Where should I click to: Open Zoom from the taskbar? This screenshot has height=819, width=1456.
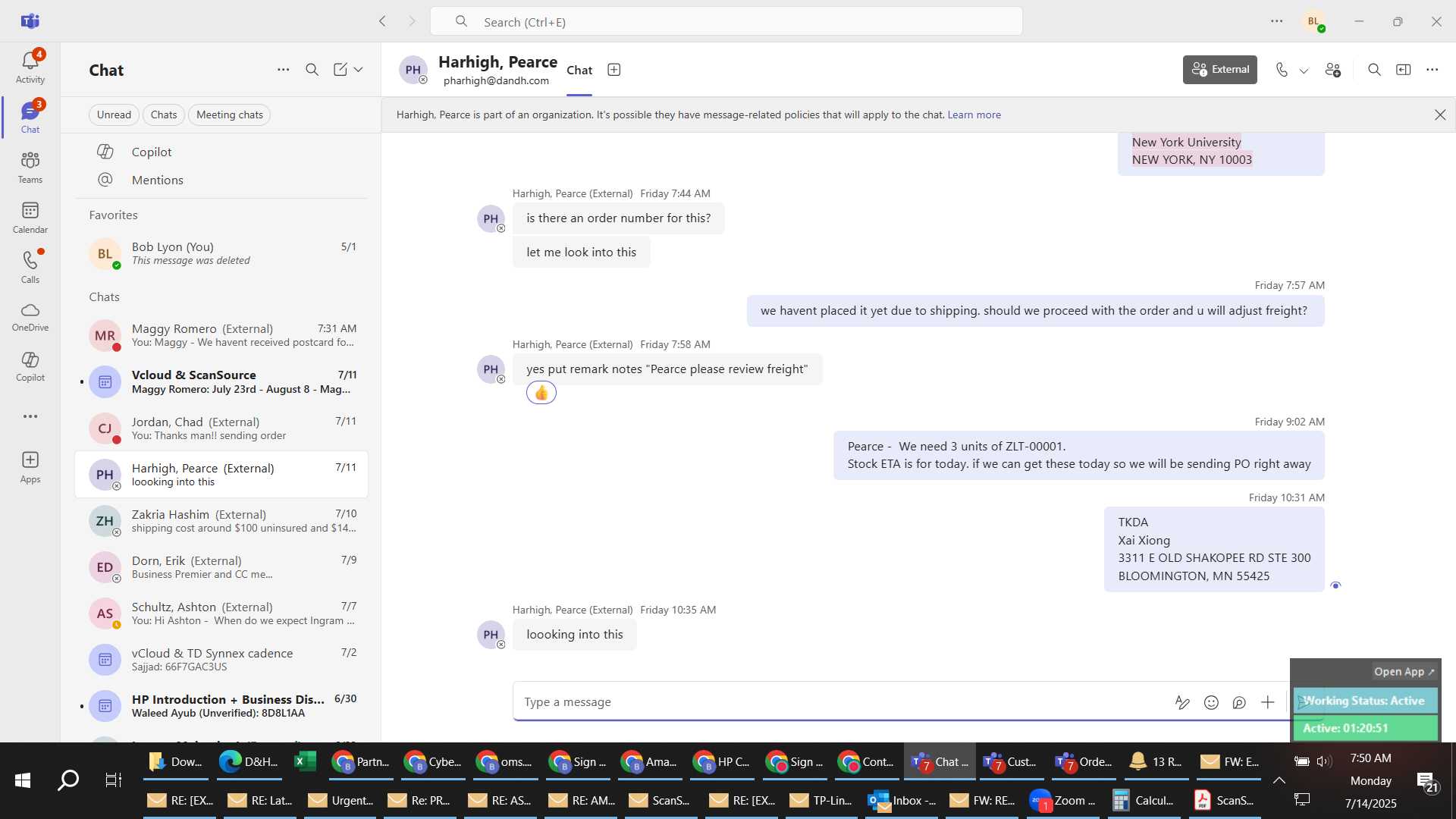point(1062,800)
